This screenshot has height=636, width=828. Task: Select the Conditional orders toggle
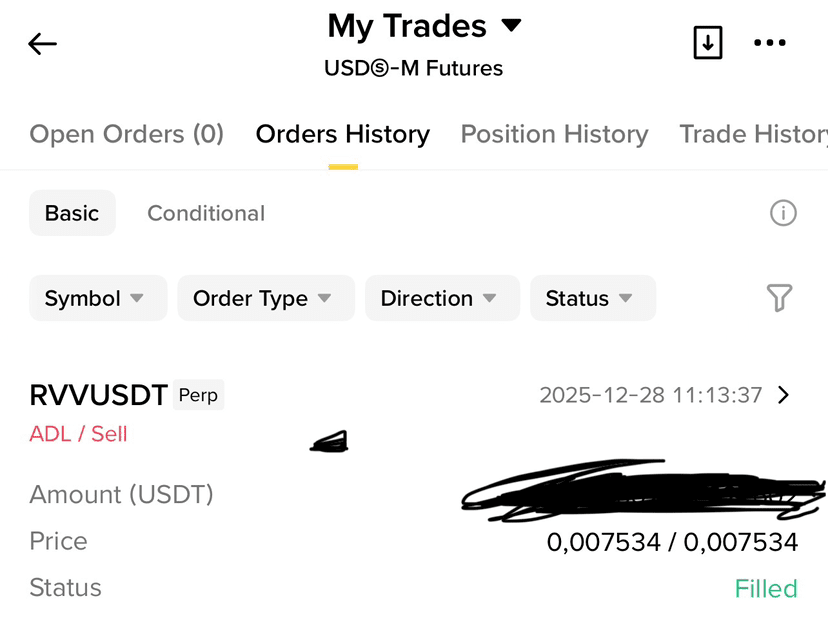[206, 213]
